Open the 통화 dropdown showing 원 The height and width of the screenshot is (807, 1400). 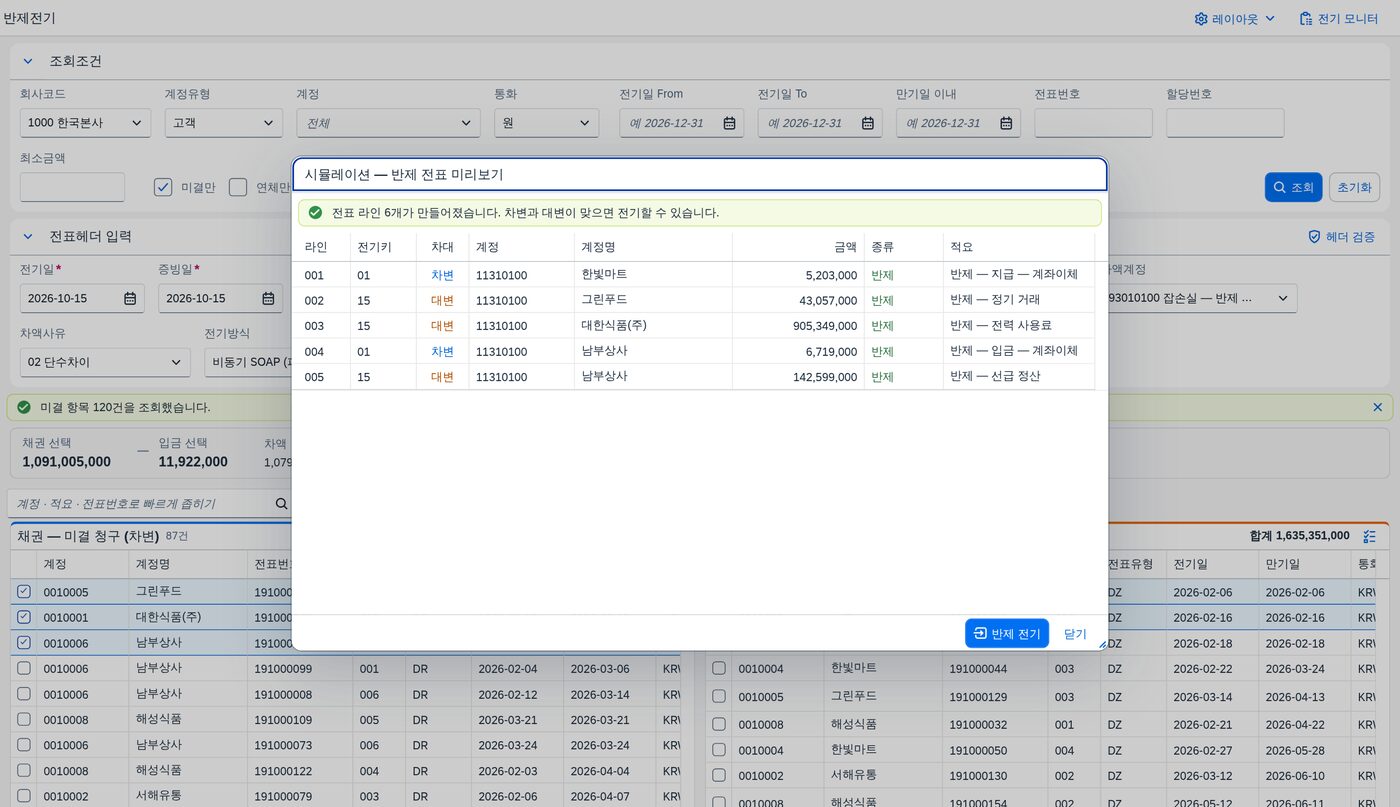pyautogui.click(x=546, y=123)
